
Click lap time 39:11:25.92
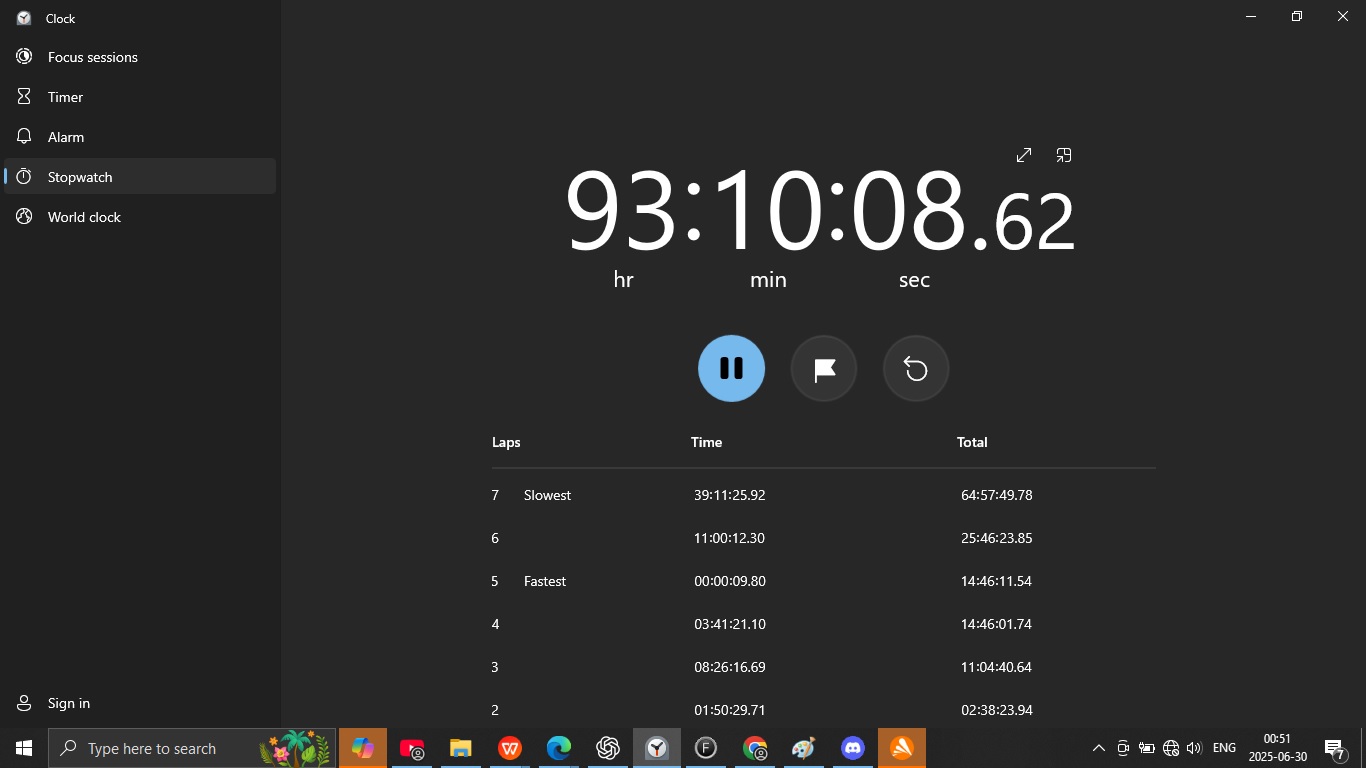(730, 495)
